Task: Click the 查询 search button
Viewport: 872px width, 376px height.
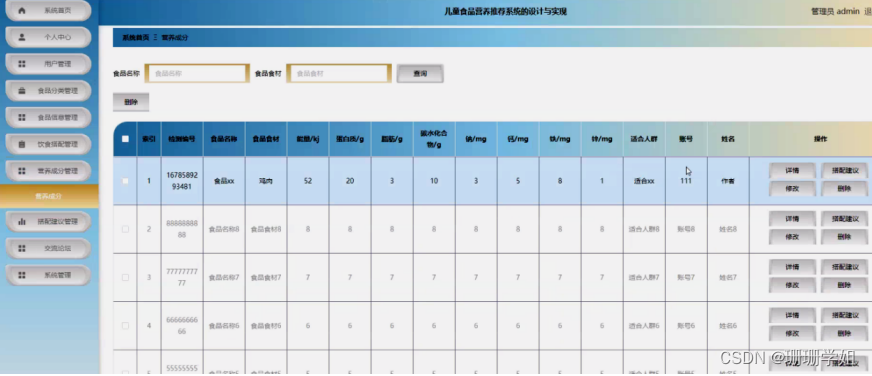Action: (x=420, y=73)
